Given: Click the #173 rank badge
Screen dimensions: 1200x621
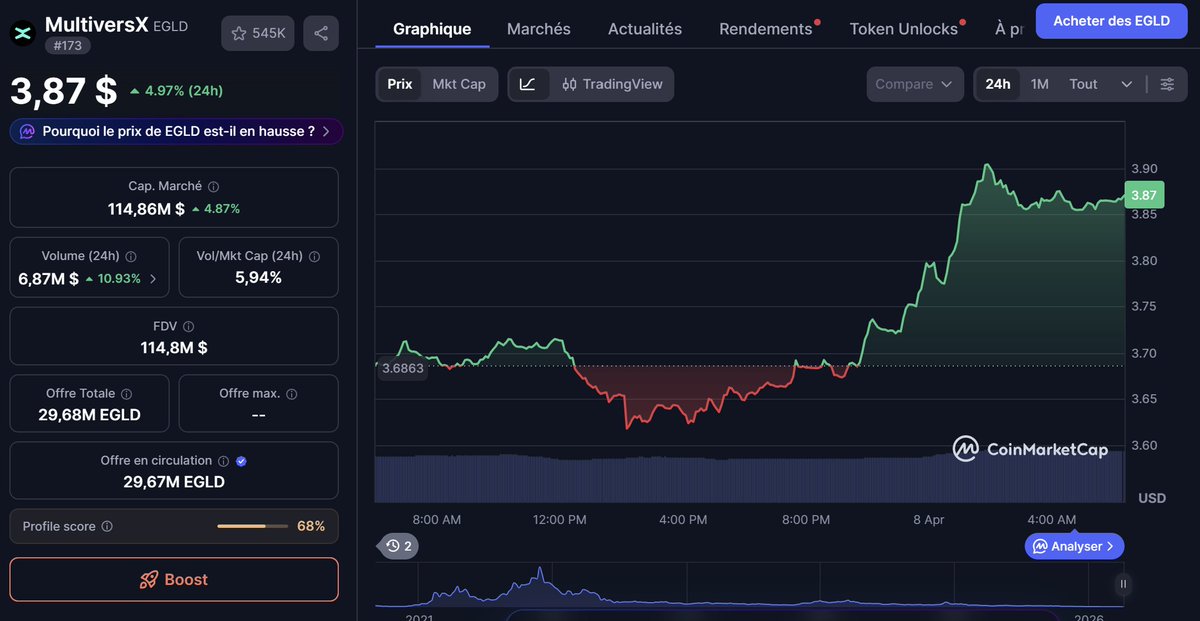Looking at the screenshot, I should point(66,45).
